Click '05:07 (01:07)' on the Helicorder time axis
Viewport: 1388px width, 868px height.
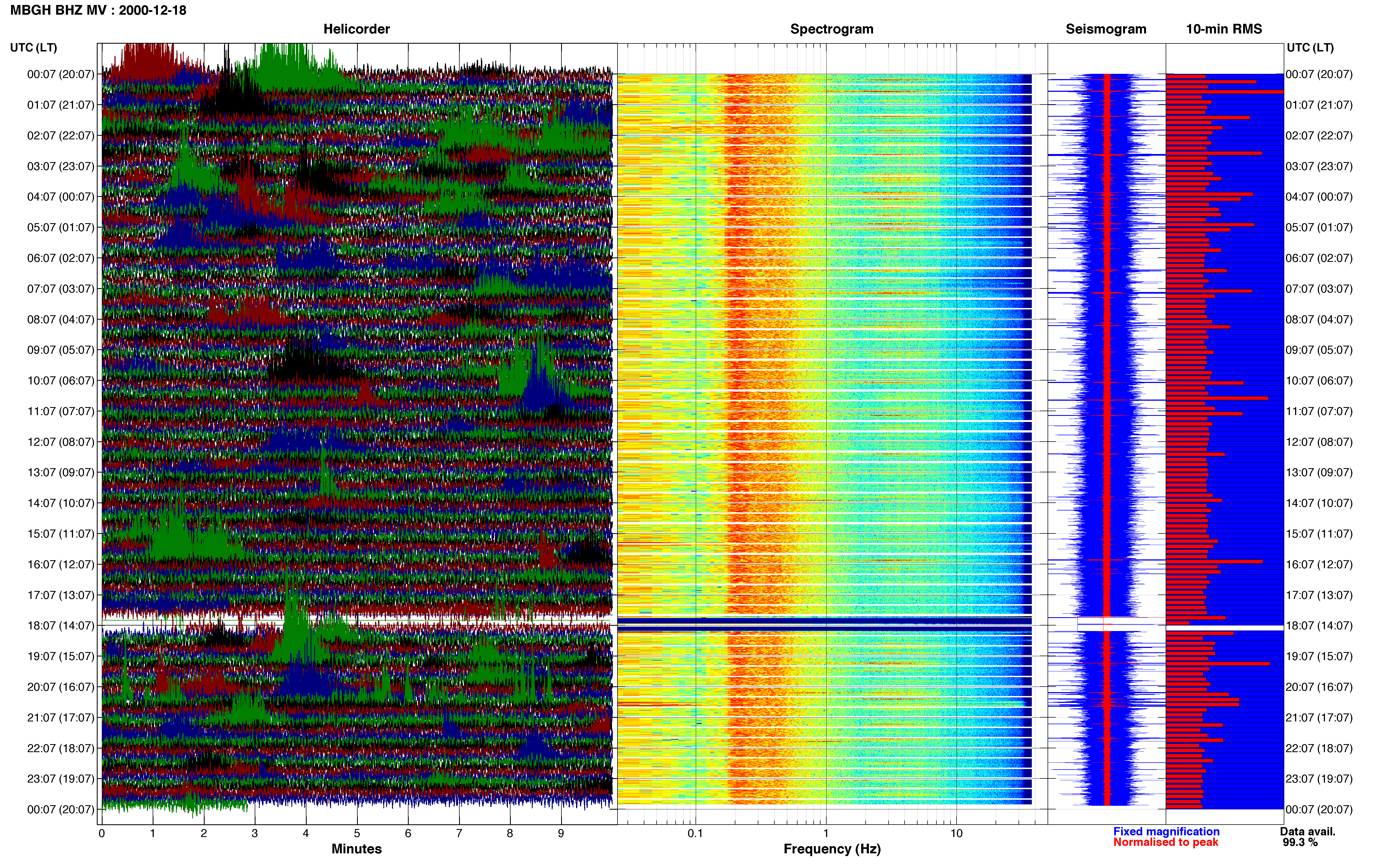(61, 227)
